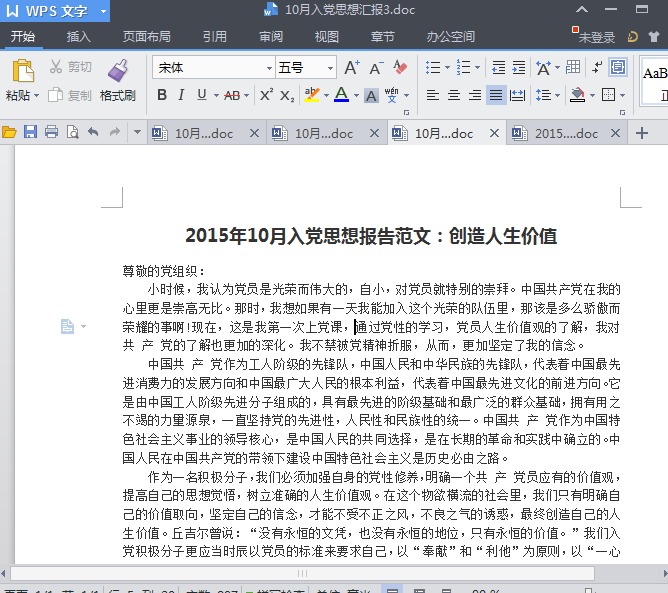Click the horizontal scrollbar thumb

pos(302,573)
